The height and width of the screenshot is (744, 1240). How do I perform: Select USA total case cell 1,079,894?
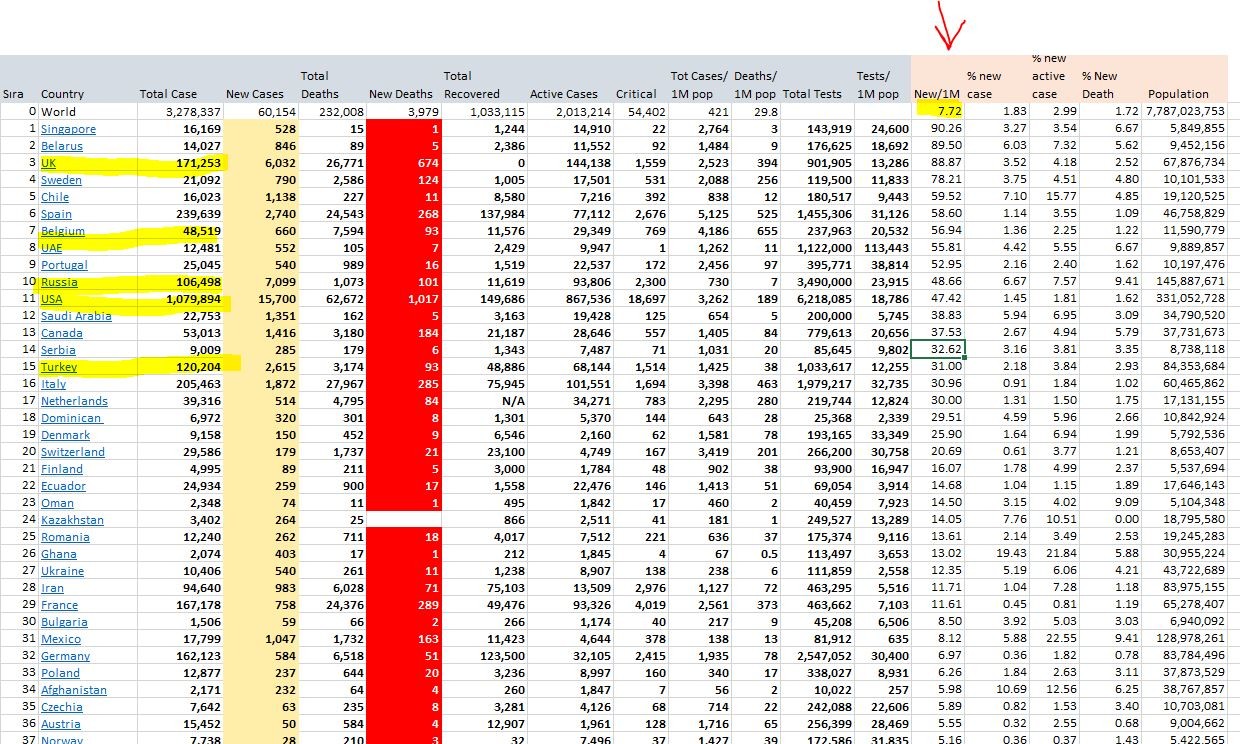(x=180, y=299)
